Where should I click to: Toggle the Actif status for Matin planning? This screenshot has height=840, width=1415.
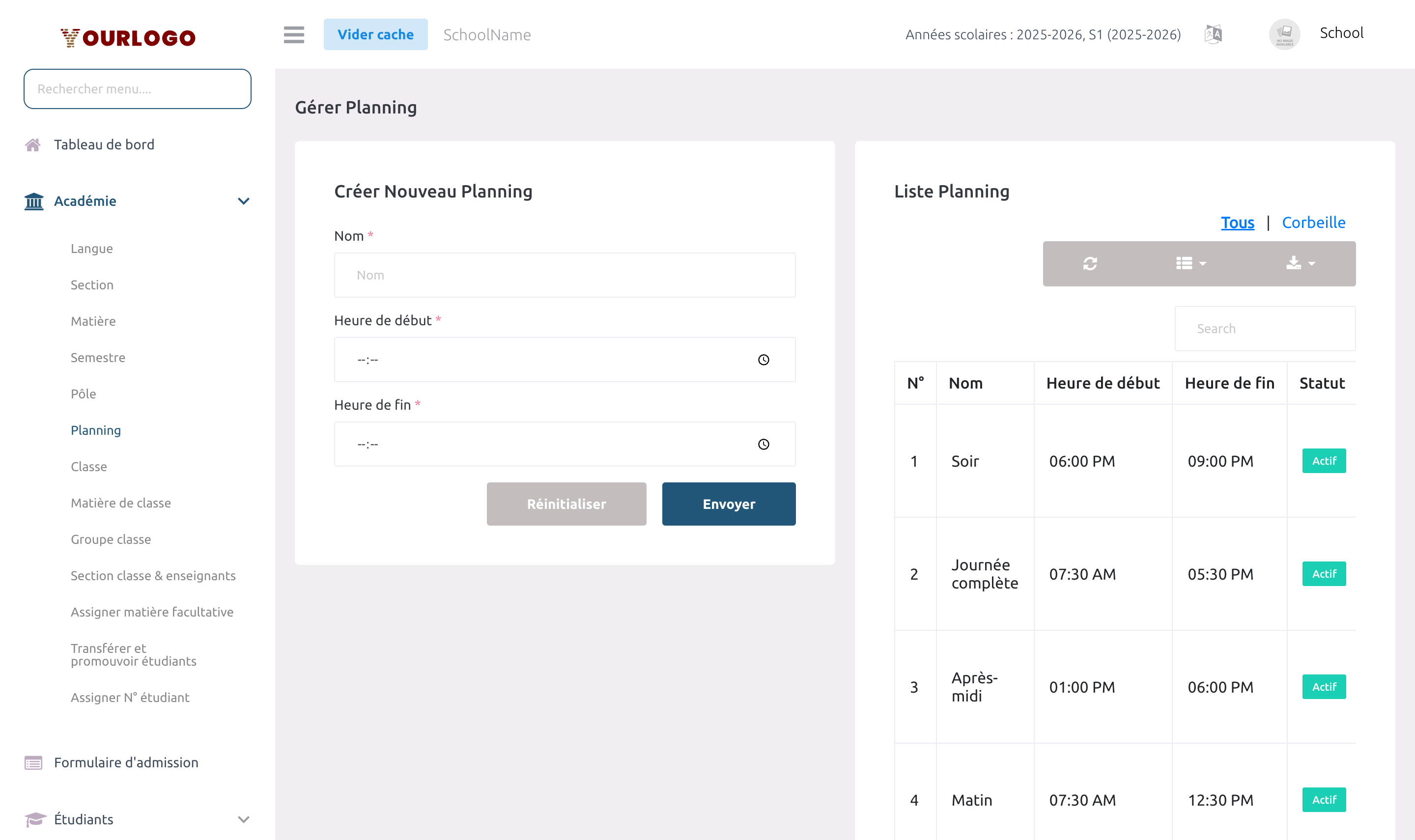pyautogui.click(x=1324, y=800)
